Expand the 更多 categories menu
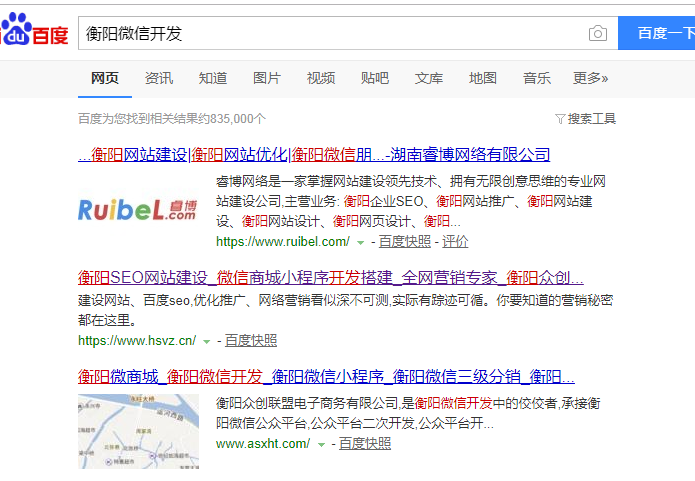The image size is (695, 481). click(590, 78)
